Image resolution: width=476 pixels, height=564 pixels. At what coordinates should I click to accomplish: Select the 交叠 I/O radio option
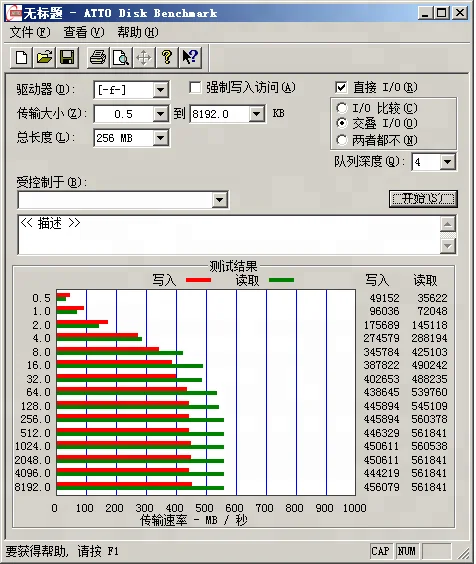[x=341, y=123]
